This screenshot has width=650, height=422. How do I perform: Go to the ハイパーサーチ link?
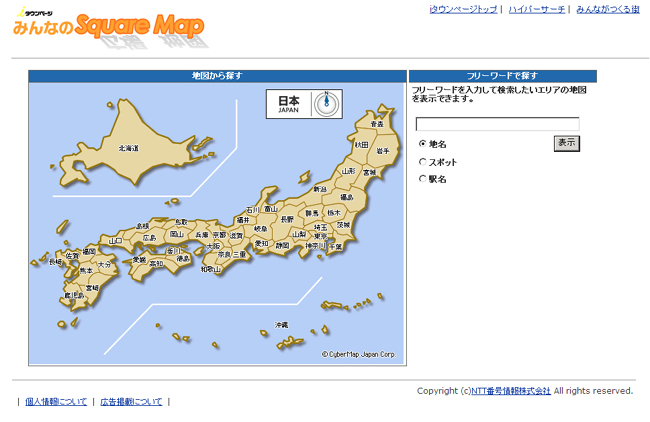536,9
